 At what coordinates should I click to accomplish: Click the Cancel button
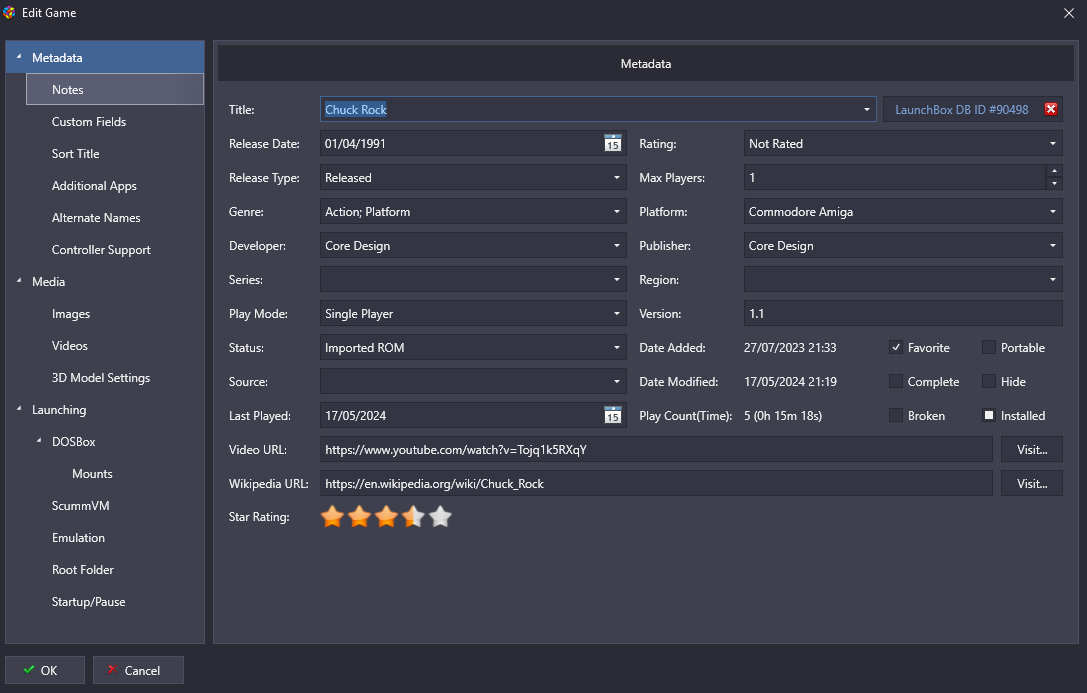(x=138, y=670)
